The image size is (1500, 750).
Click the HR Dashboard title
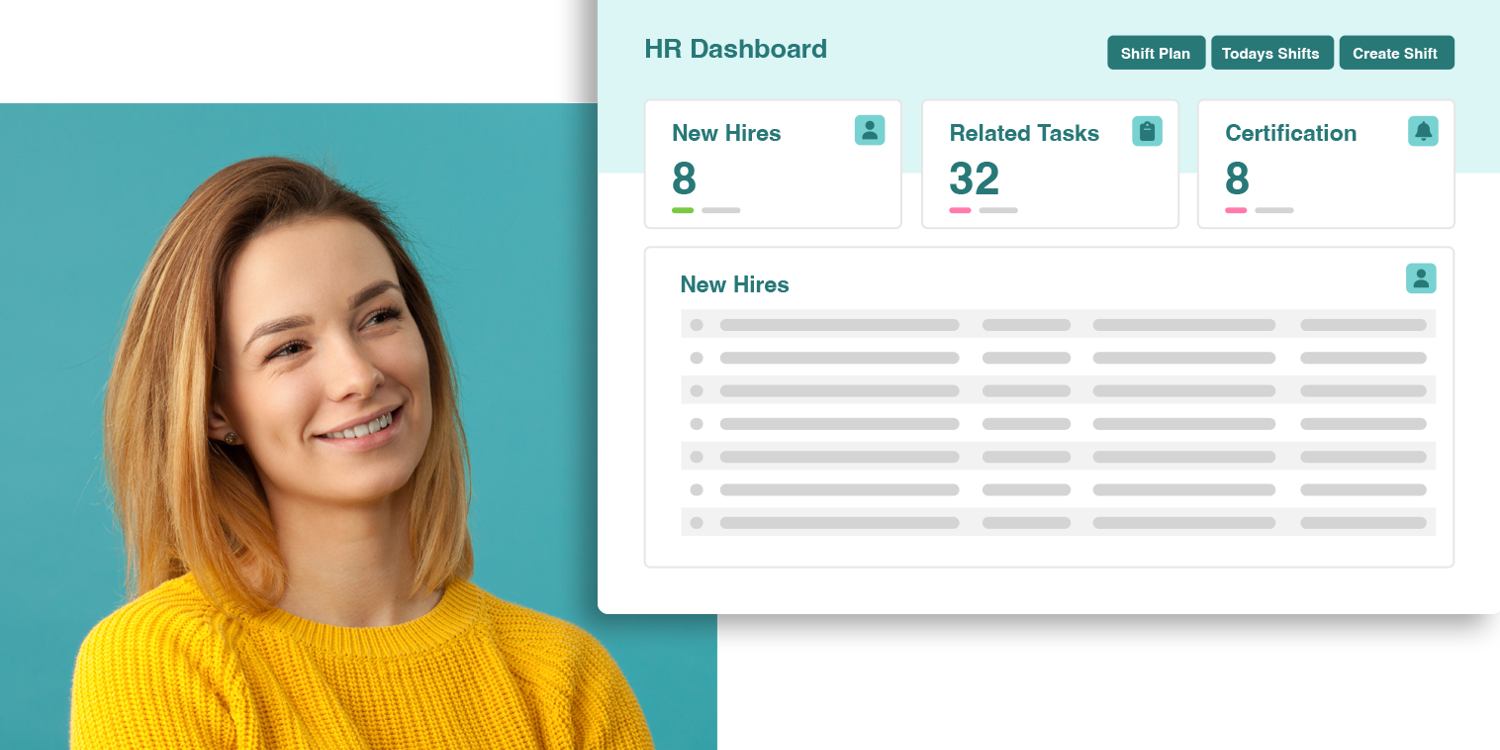coord(735,49)
